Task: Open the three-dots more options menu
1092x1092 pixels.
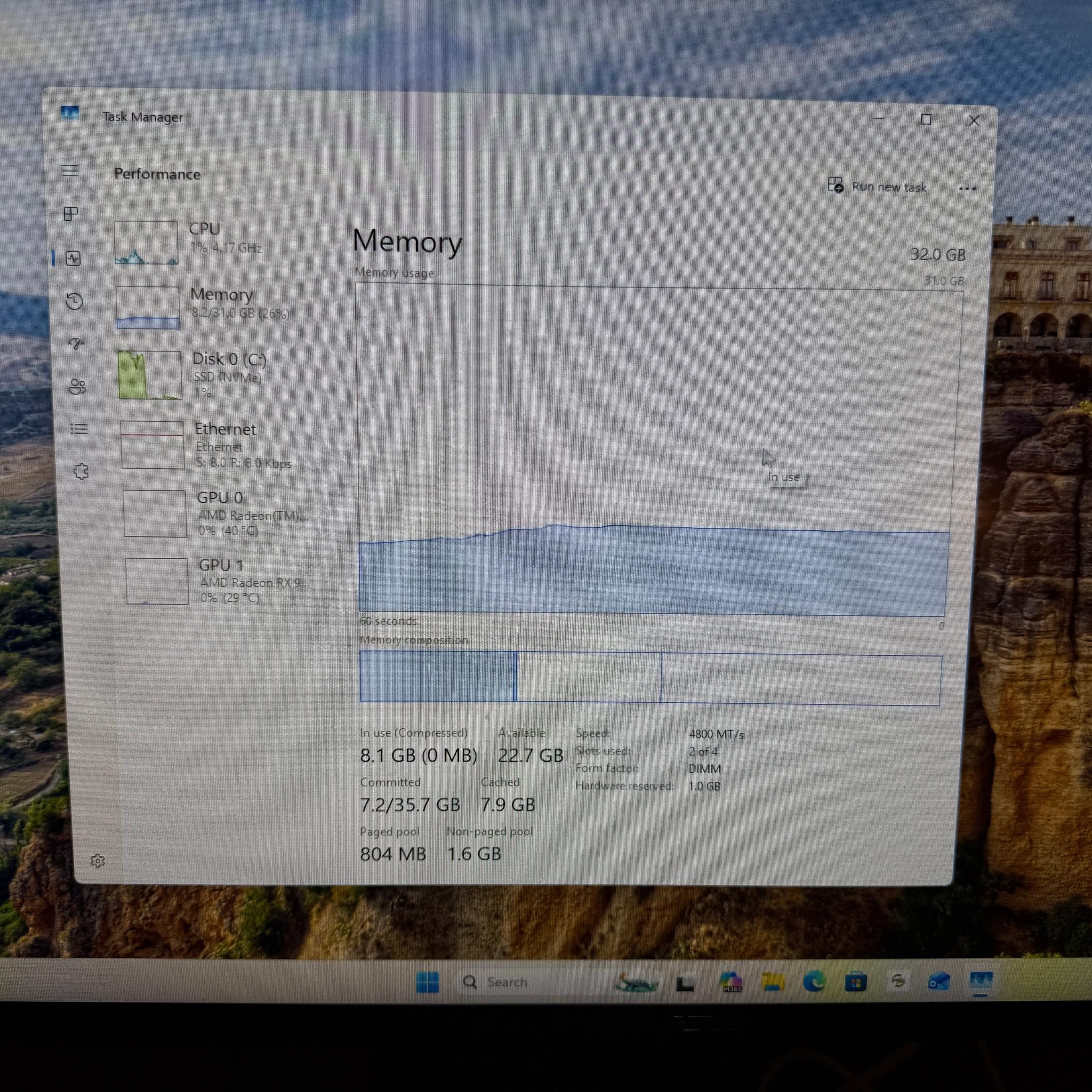Action: pyautogui.click(x=967, y=189)
